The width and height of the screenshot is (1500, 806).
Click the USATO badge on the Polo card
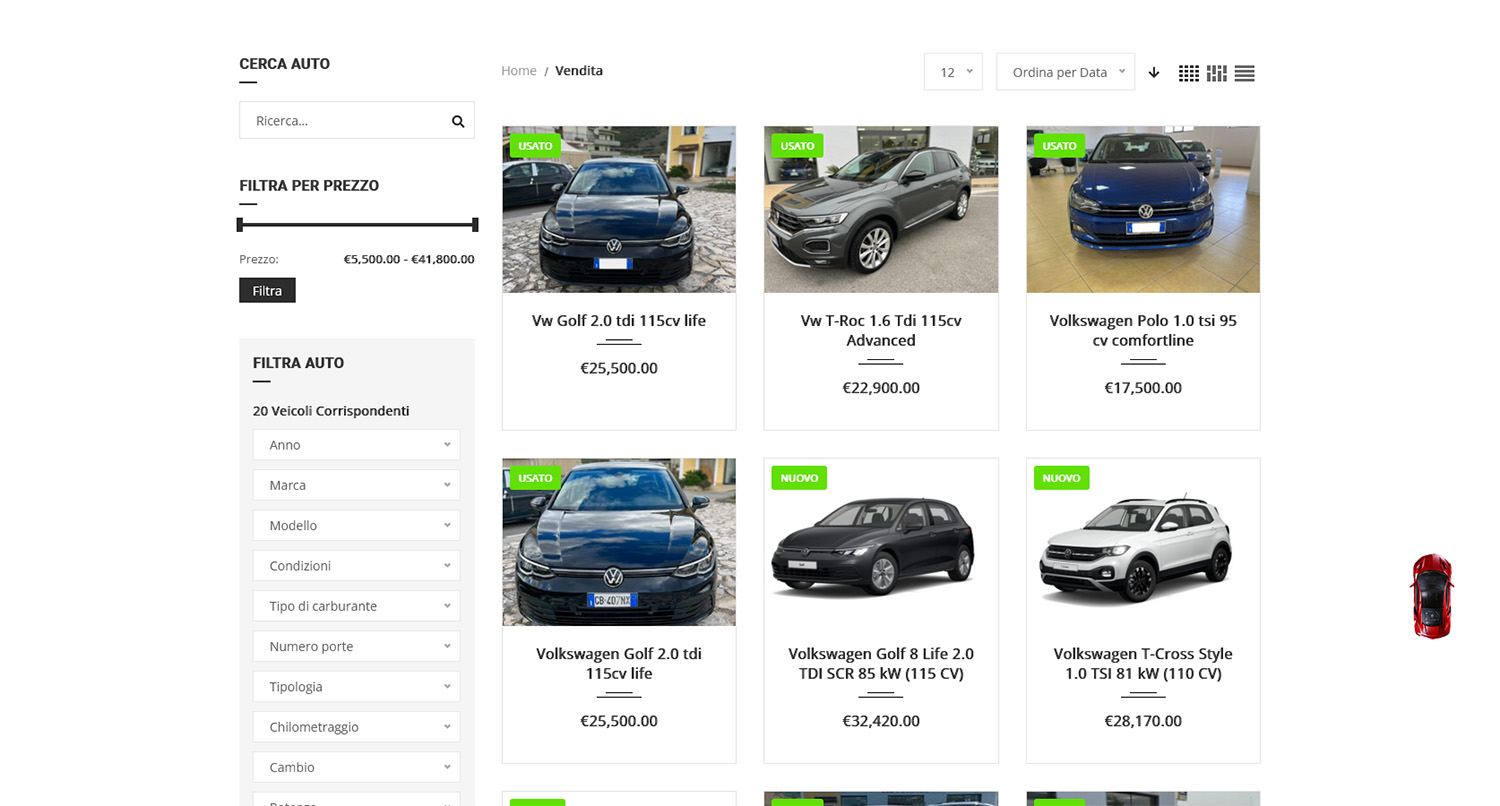coord(1059,146)
